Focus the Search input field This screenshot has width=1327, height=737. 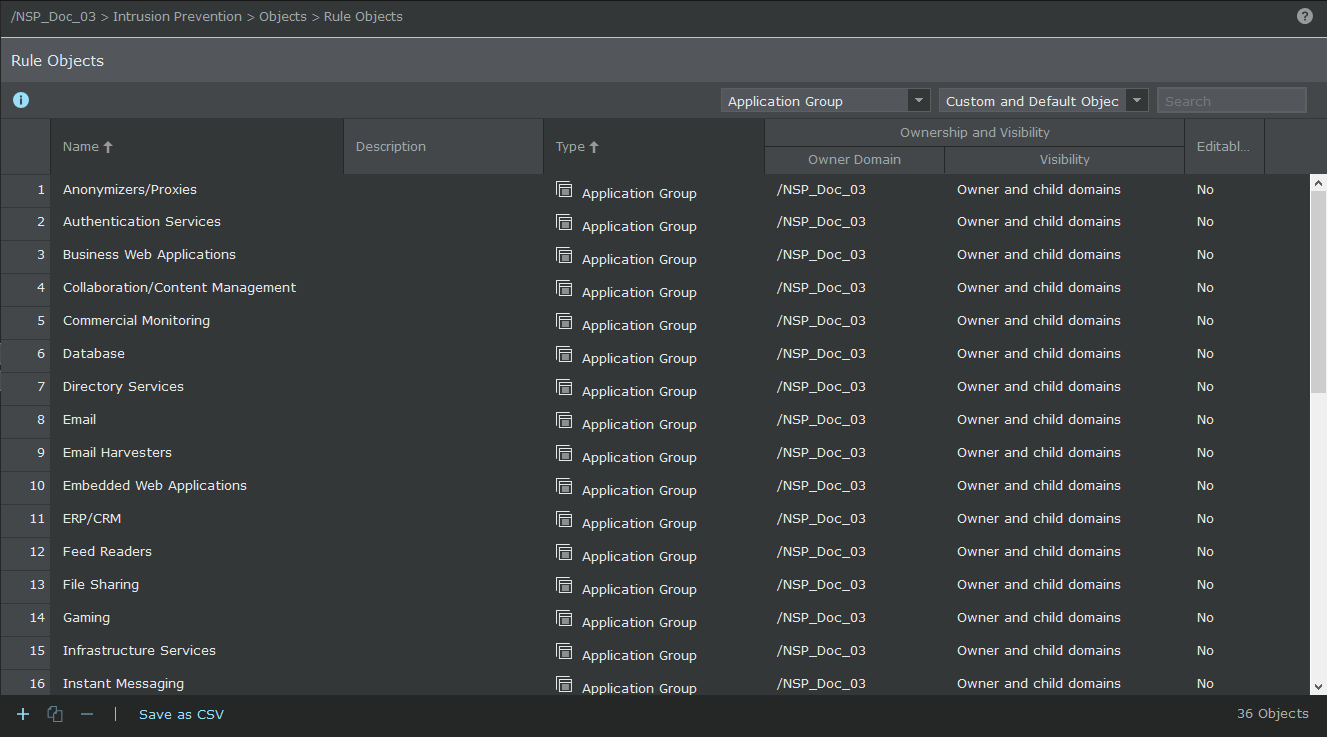click(1231, 101)
